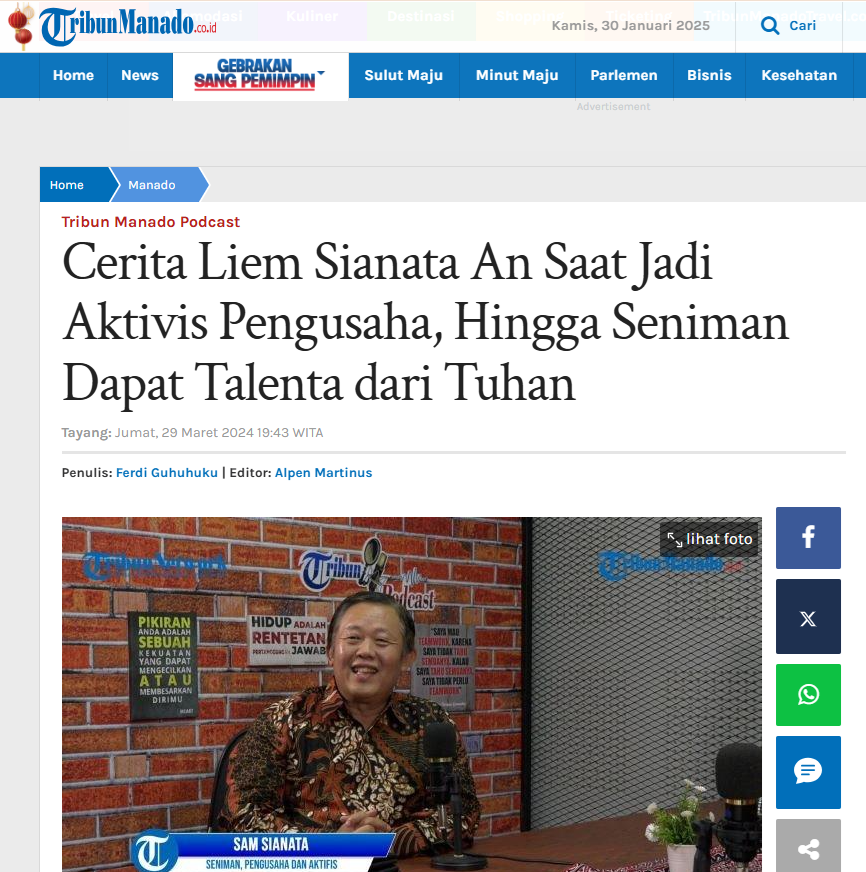
Task: Open the Sam Sianata podcast photo
Action: click(412, 694)
